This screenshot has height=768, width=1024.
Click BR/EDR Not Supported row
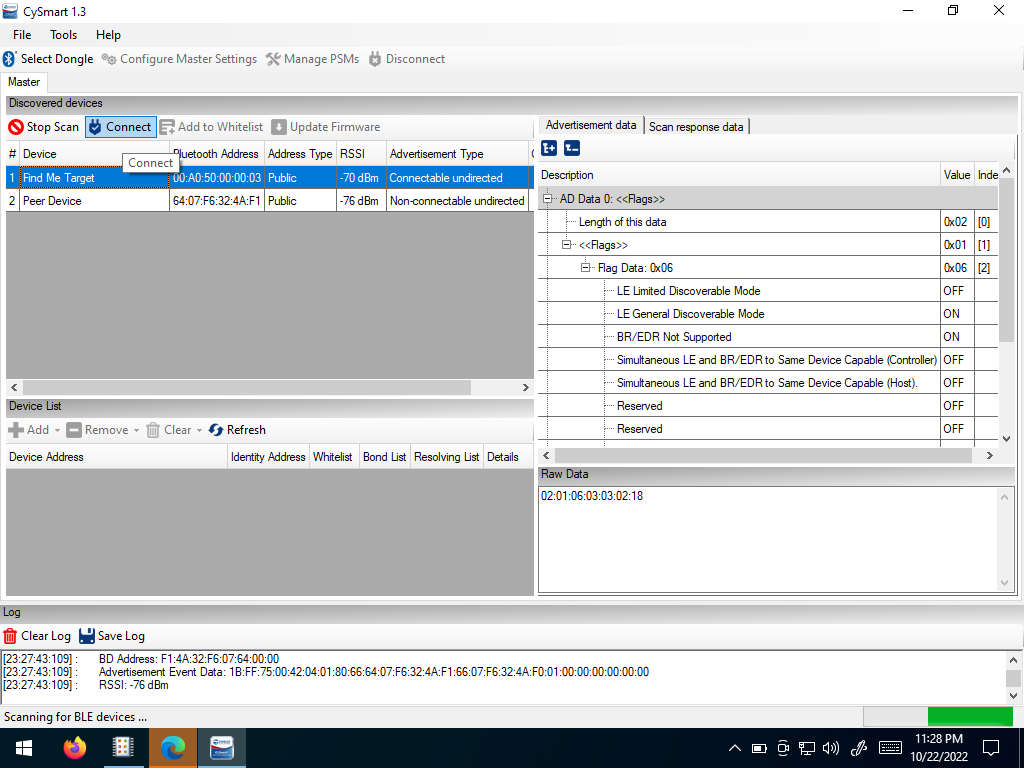(x=768, y=336)
